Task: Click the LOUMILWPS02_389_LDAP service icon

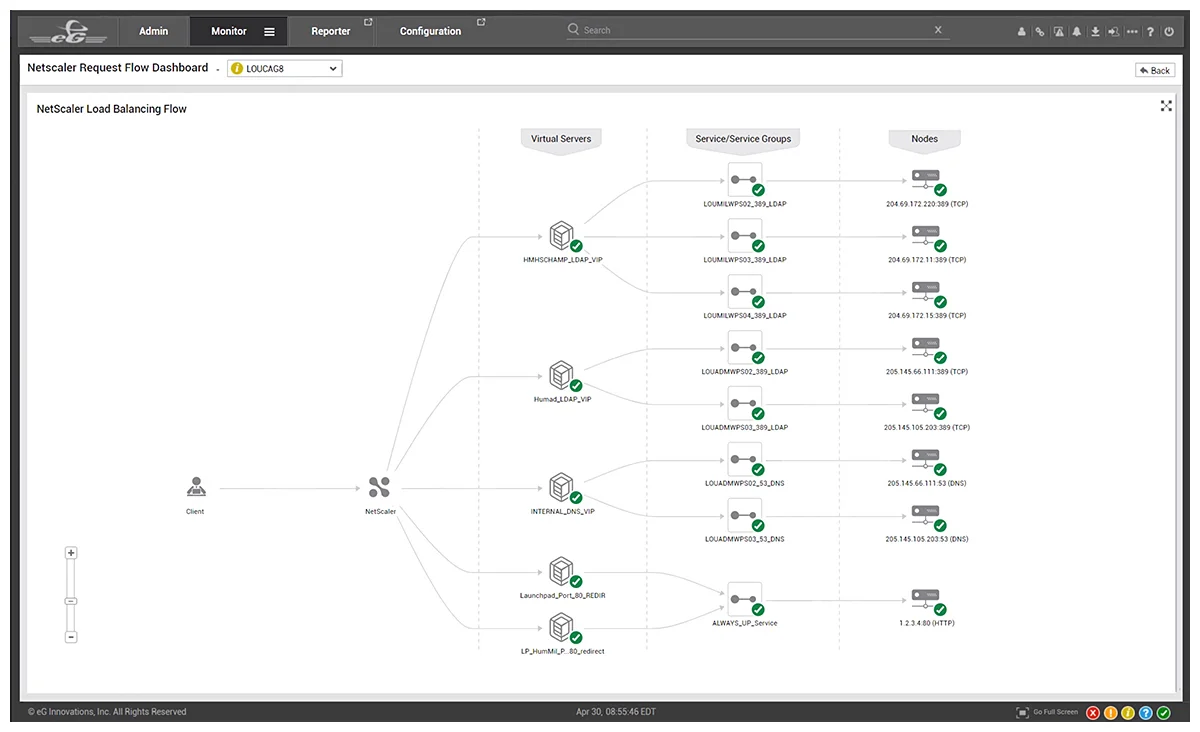Action: [745, 180]
